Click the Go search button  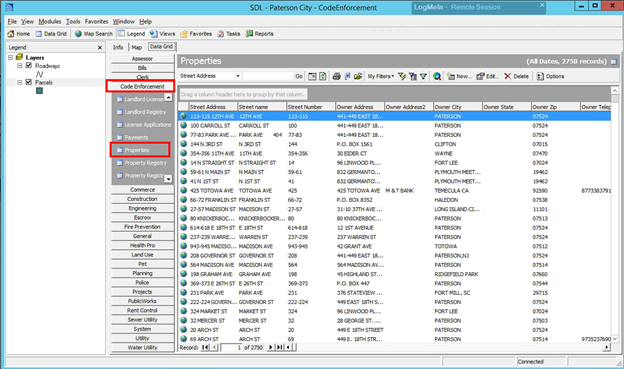299,76
